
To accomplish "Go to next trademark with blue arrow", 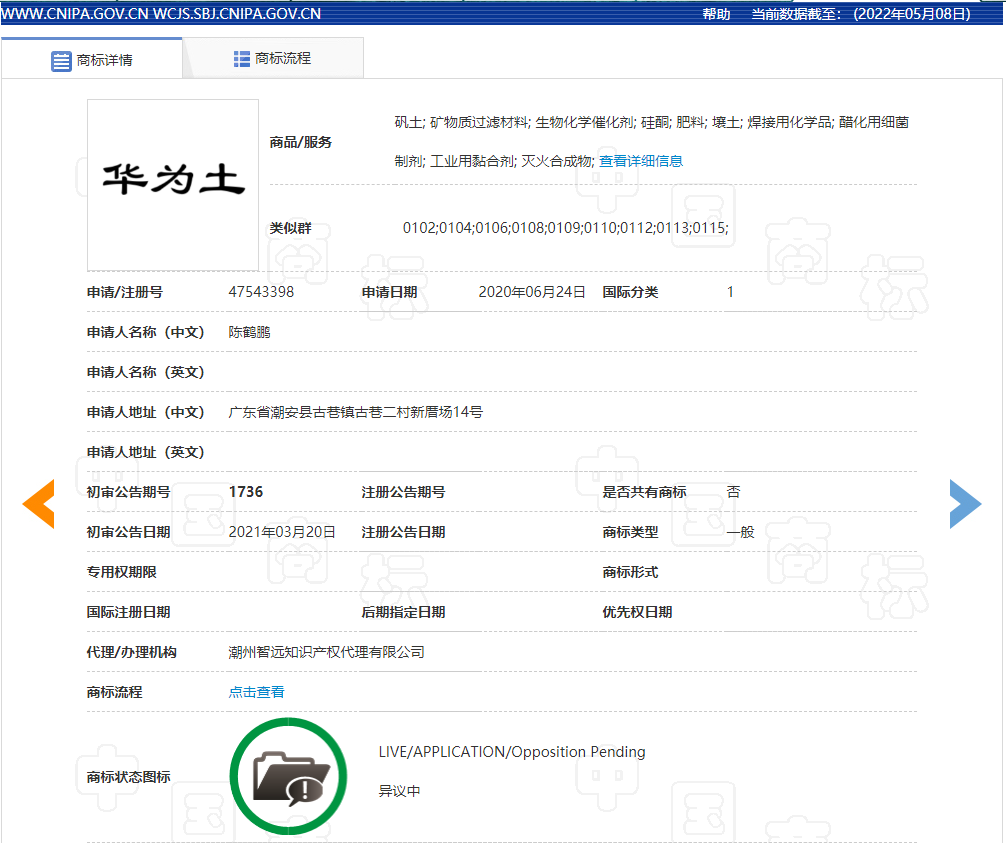I will (x=965, y=504).
